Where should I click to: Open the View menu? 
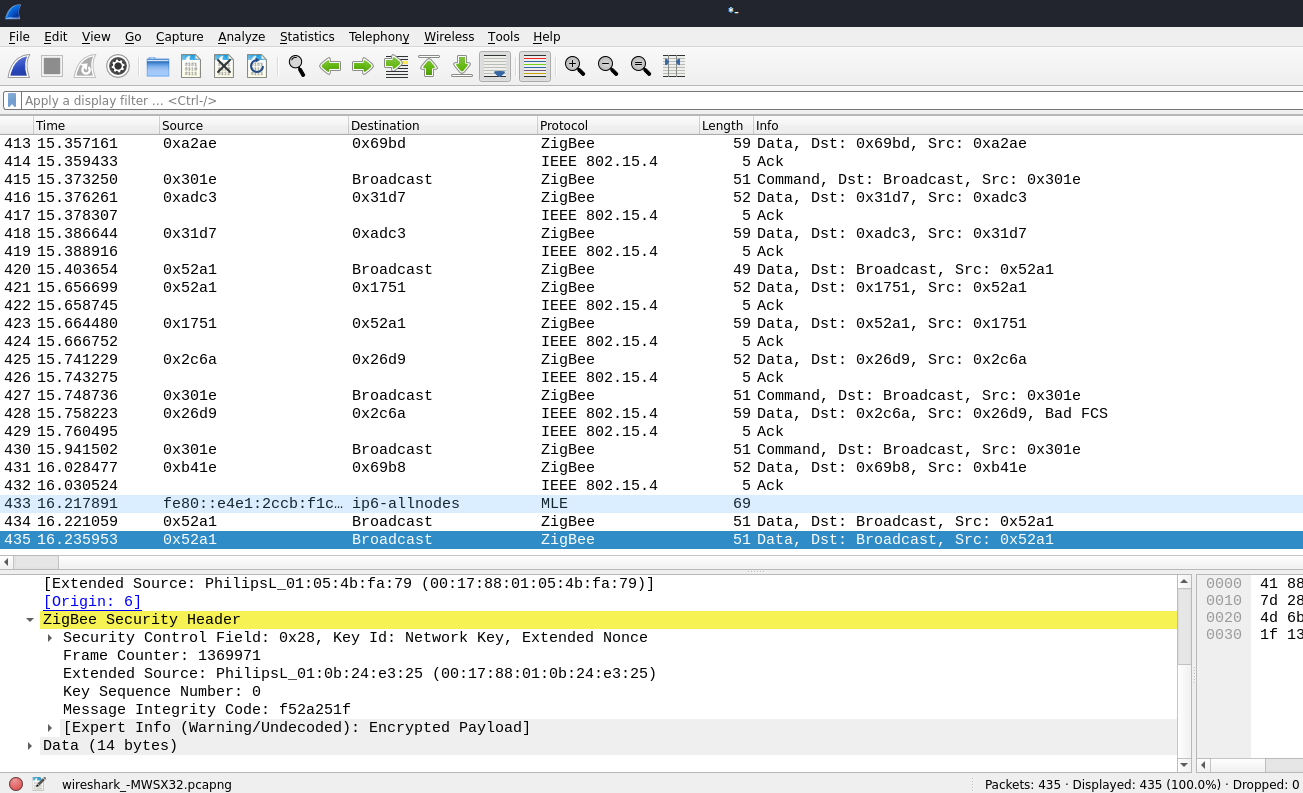pos(96,37)
